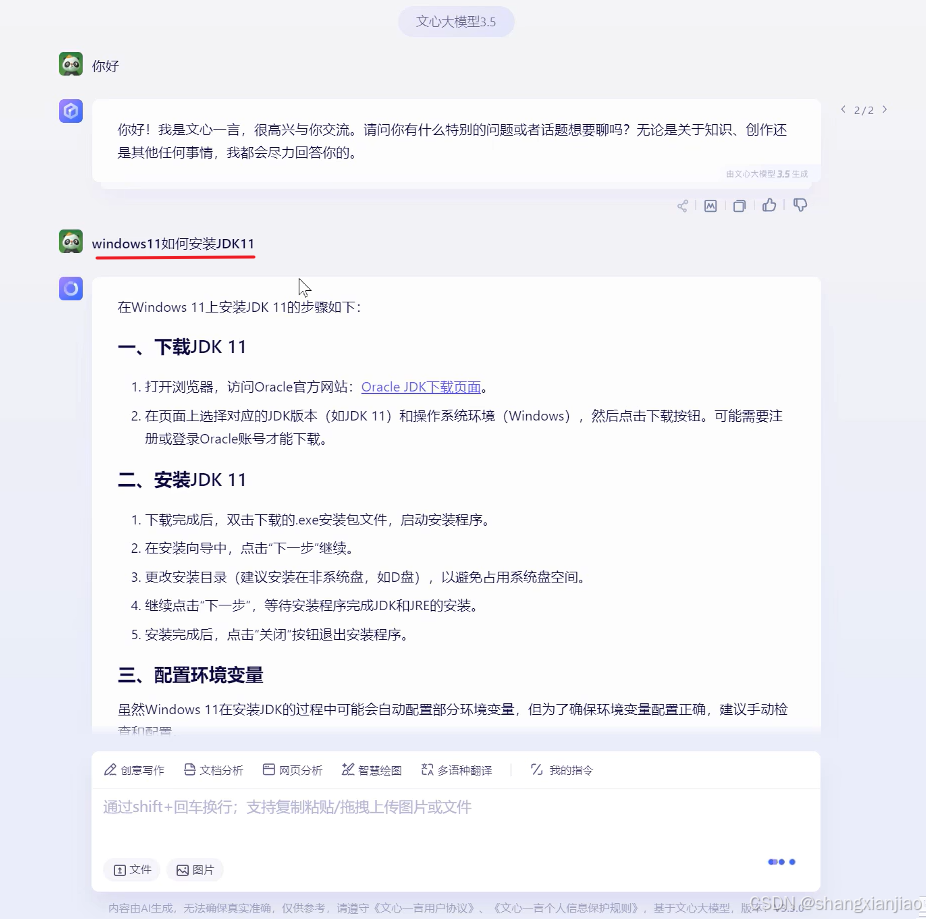
Task: Go to the next answer version arrow
Action: (885, 109)
